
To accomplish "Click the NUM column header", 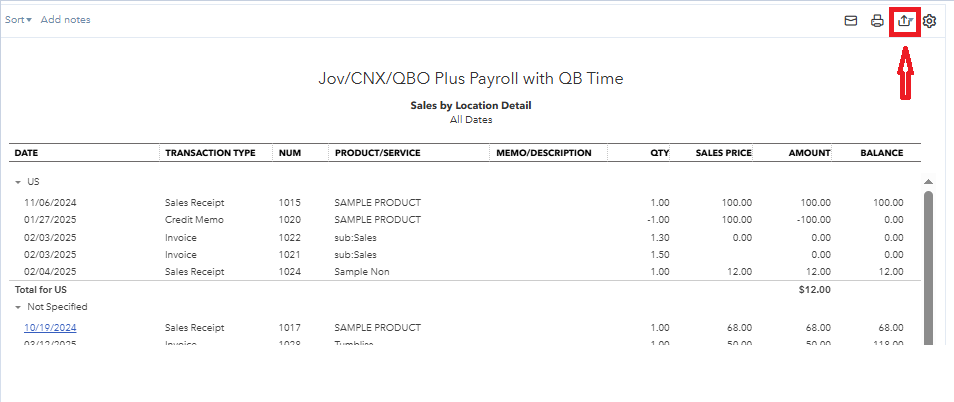I will tap(290, 153).
